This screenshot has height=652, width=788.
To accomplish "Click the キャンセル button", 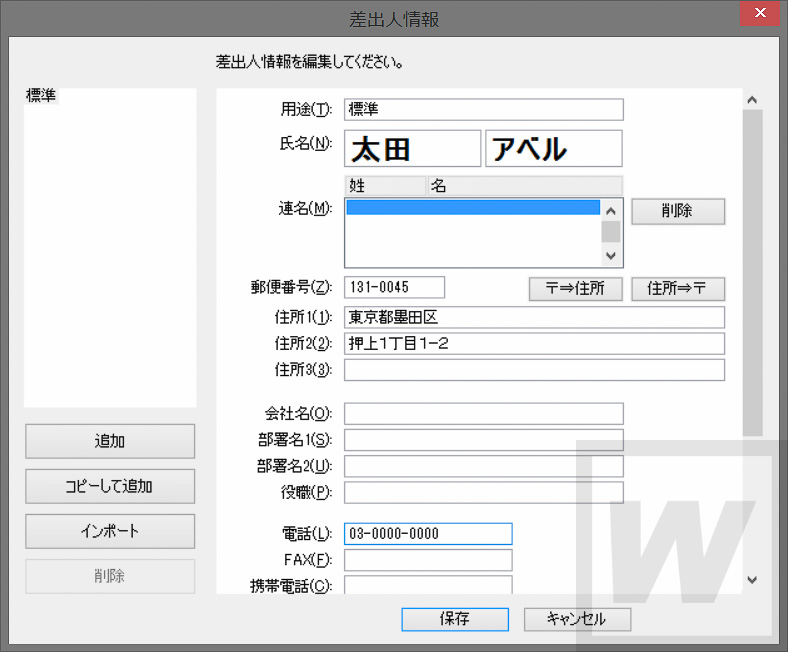I will click(577, 619).
